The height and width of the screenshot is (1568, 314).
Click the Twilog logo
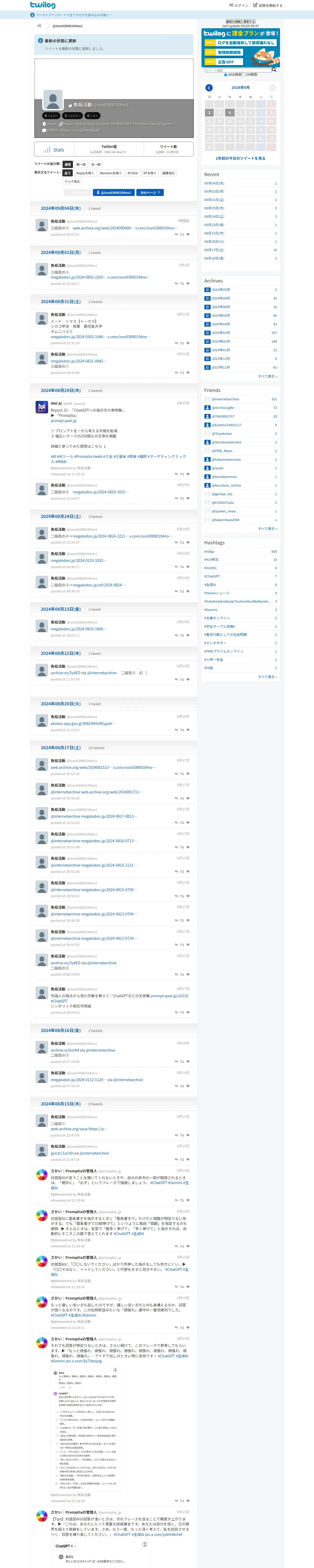(x=43, y=5)
